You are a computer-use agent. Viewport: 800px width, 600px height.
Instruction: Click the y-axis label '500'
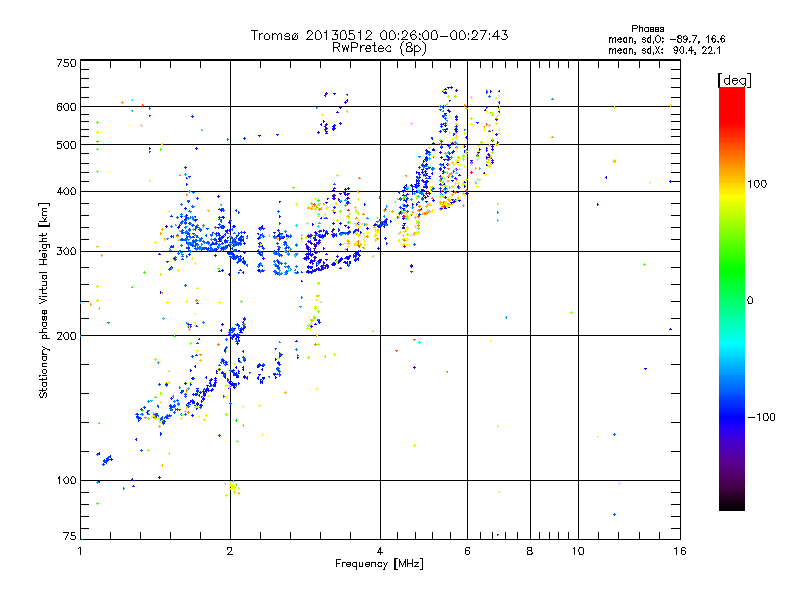[66, 145]
